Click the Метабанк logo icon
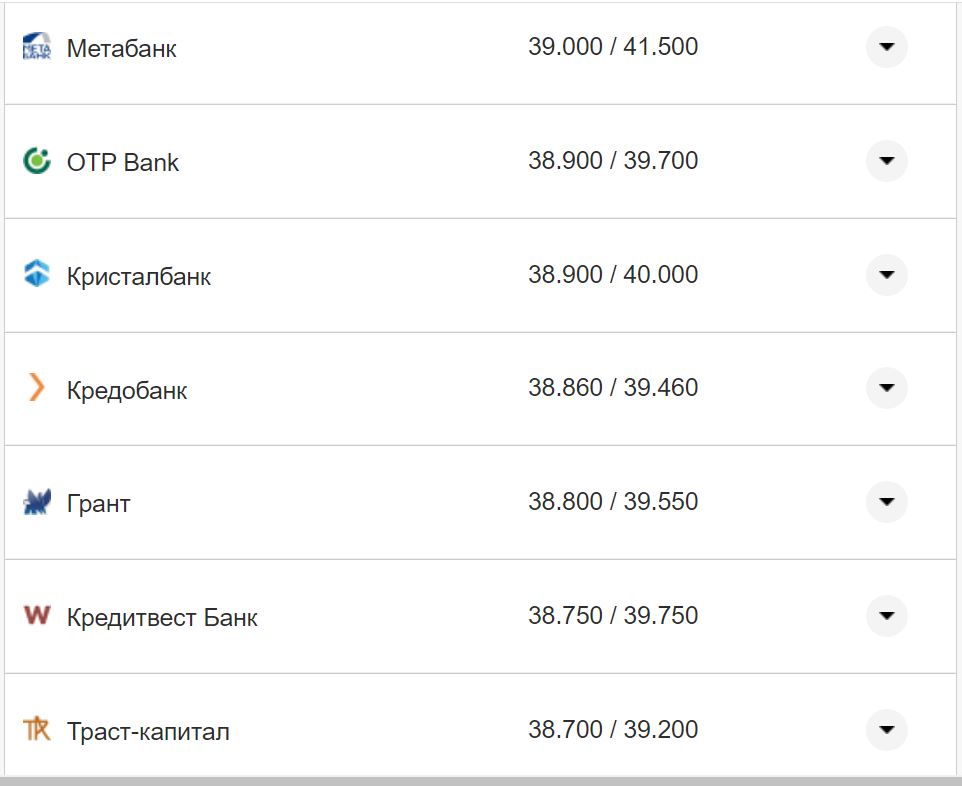Viewport: 962px width, 786px height. click(36, 47)
